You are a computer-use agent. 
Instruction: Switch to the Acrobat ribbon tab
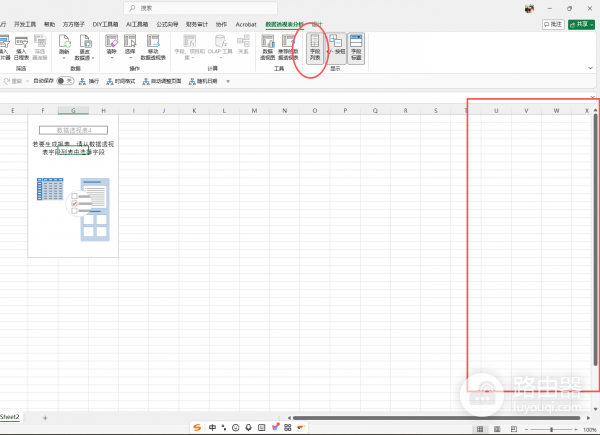(246, 22)
